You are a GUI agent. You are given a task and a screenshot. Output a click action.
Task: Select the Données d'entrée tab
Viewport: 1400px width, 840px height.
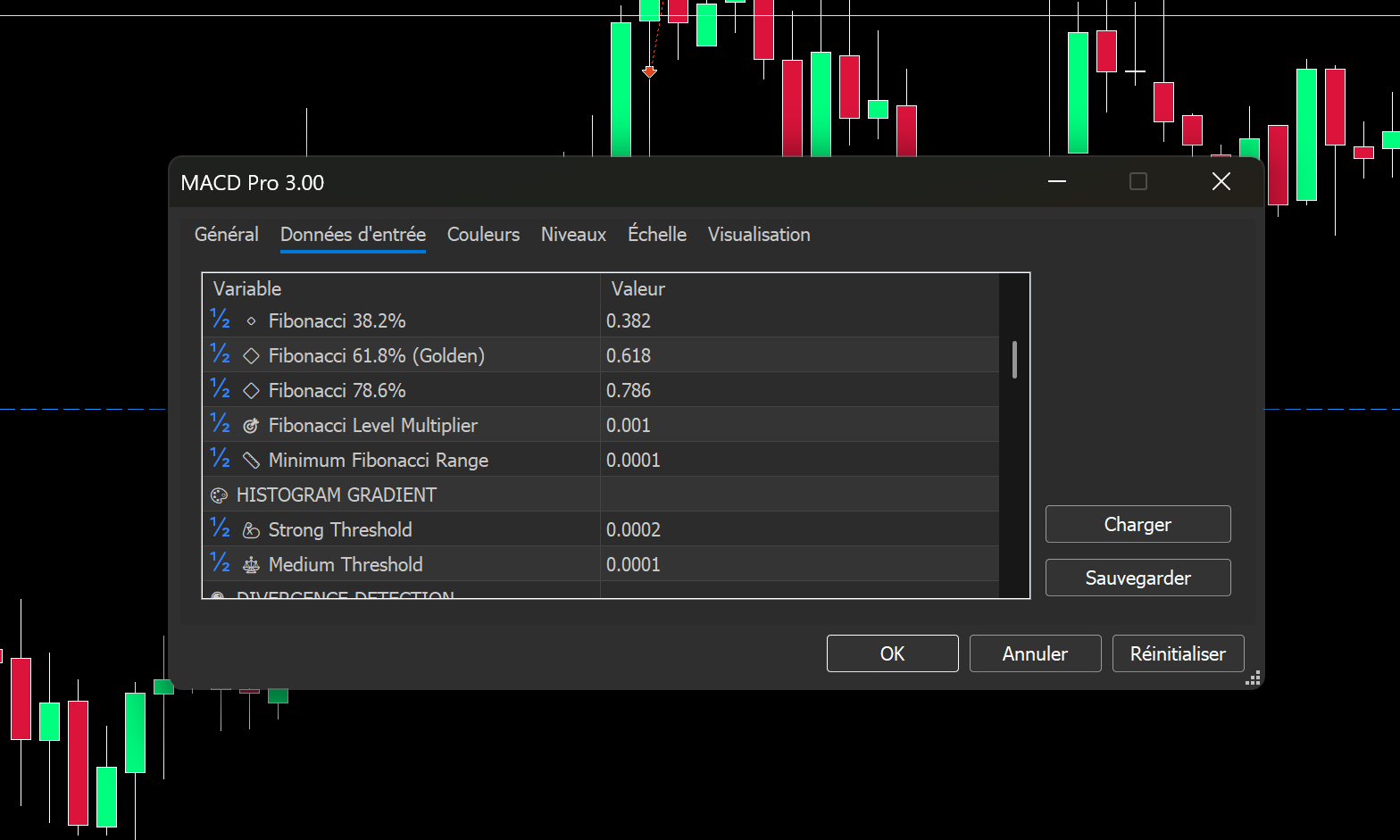click(x=353, y=234)
